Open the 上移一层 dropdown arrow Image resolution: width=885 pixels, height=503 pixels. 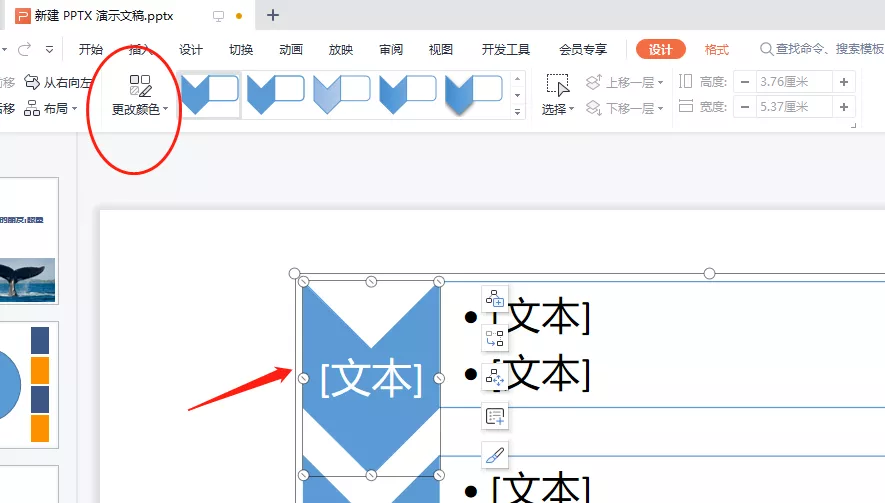[661, 82]
